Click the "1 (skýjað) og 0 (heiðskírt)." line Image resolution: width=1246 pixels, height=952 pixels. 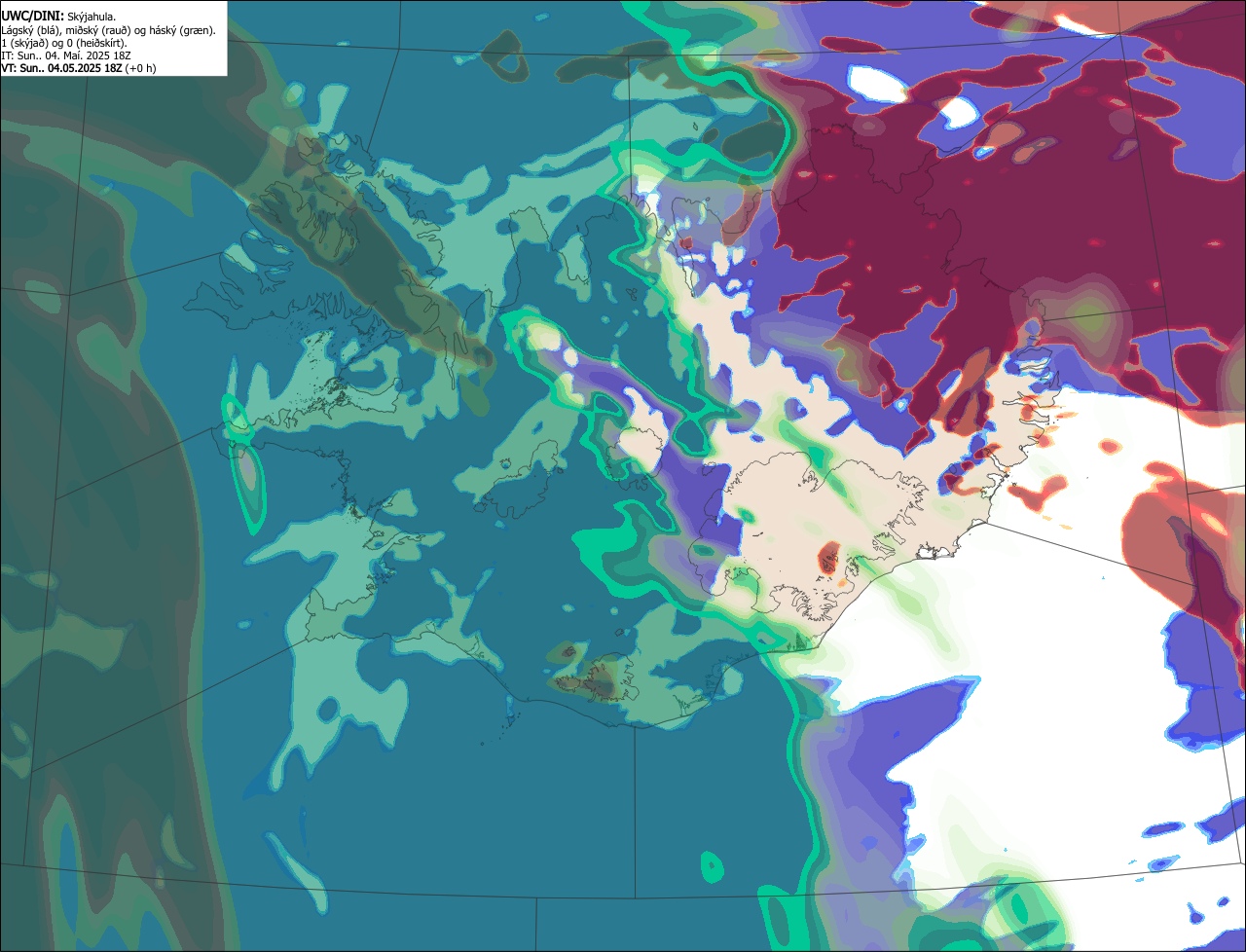(x=64, y=44)
